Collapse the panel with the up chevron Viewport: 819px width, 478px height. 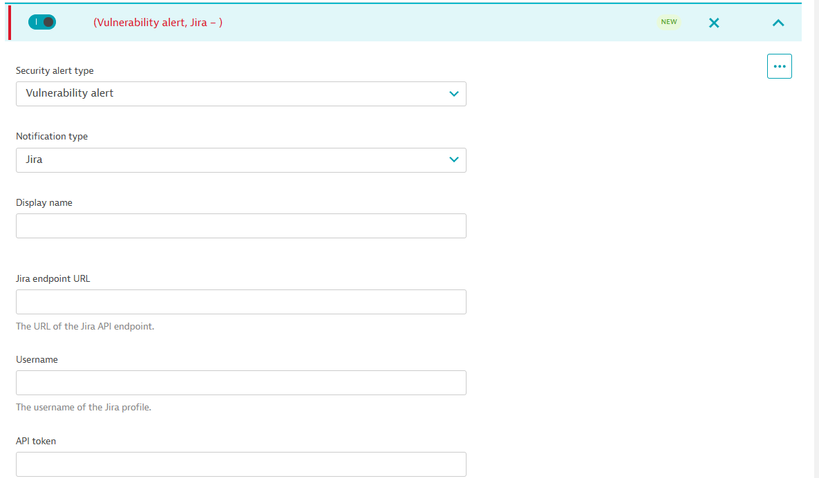point(778,23)
